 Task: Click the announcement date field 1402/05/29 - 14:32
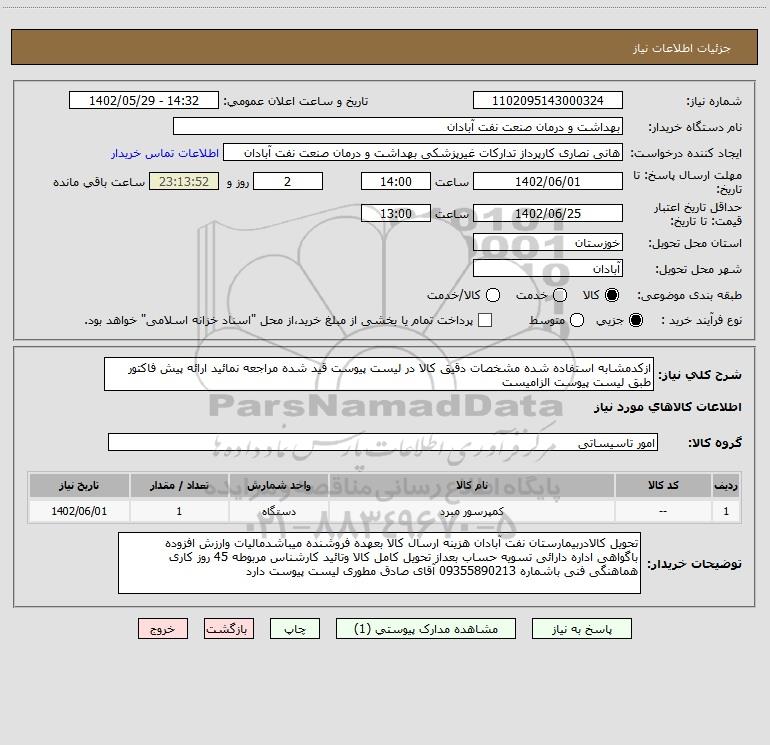[x=144, y=101]
